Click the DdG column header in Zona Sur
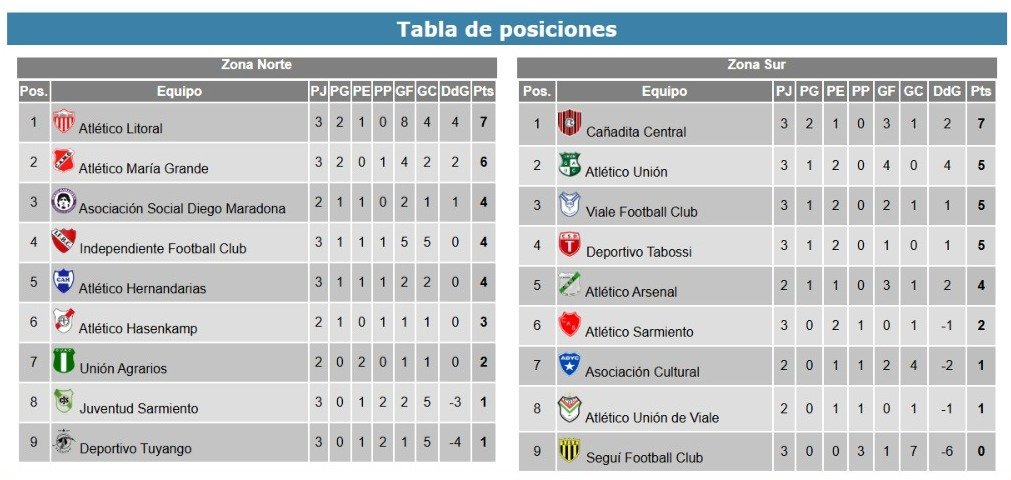Image resolution: width=1011 pixels, height=480 pixels. tap(947, 92)
